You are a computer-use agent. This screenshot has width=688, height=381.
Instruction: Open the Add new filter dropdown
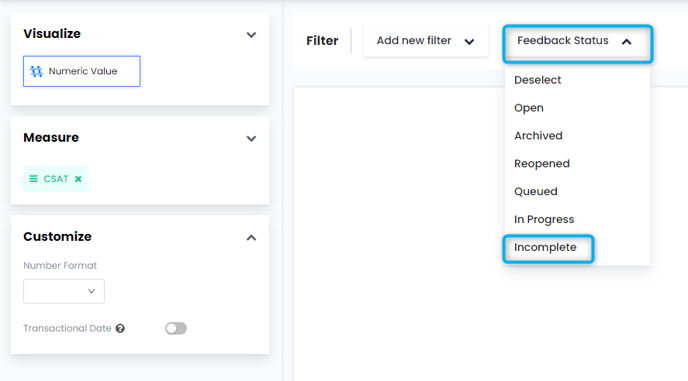426,41
